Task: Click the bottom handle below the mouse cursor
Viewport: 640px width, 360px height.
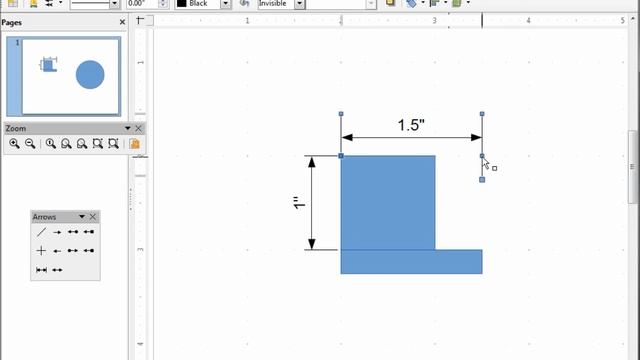Action: point(482,180)
